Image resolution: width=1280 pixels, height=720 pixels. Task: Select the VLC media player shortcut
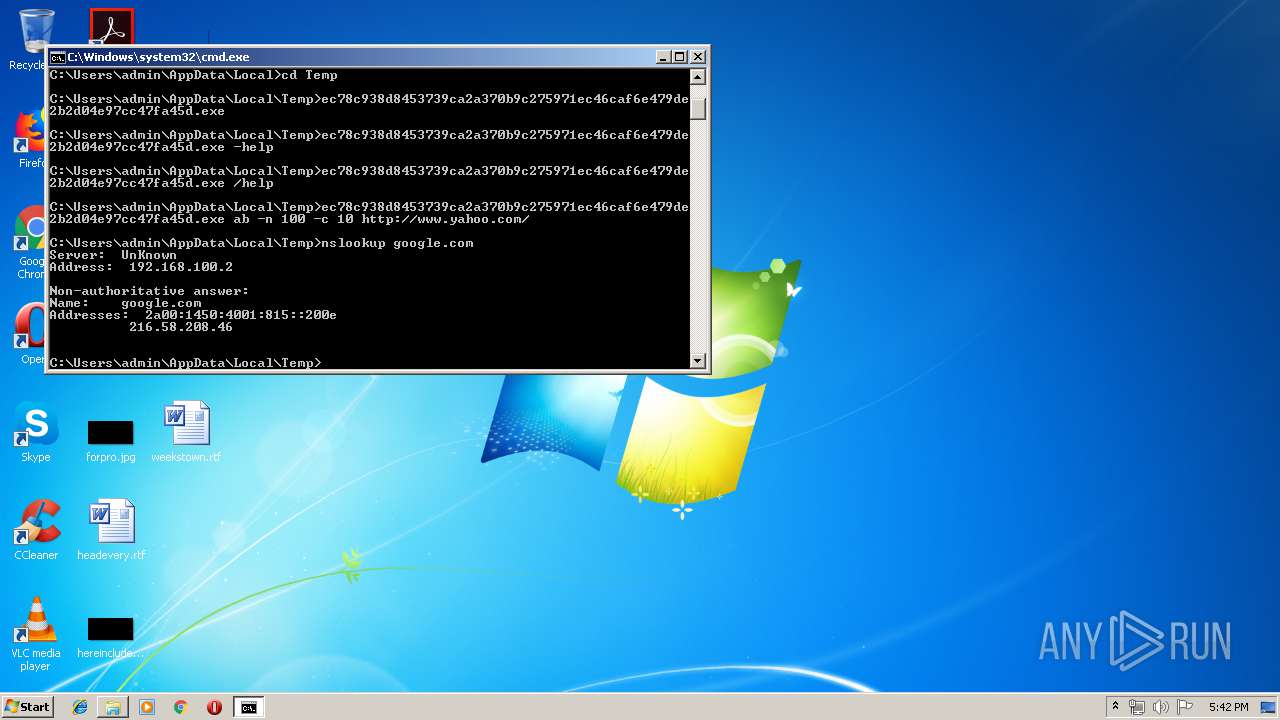tap(36, 634)
